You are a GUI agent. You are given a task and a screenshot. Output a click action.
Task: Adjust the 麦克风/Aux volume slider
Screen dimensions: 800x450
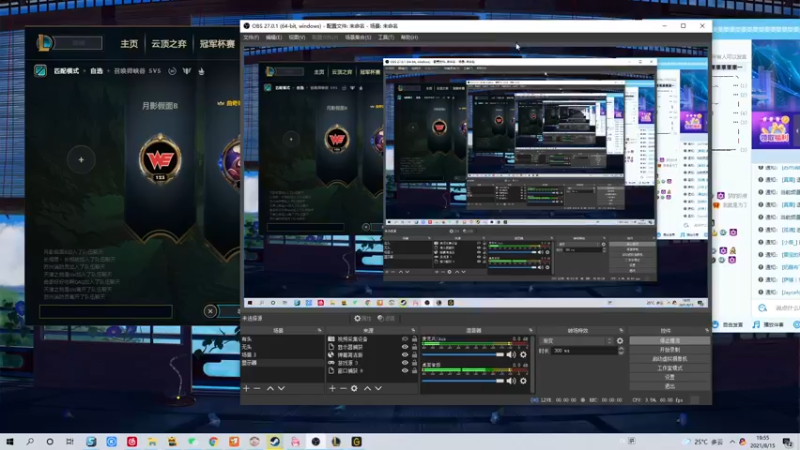[x=462, y=355]
